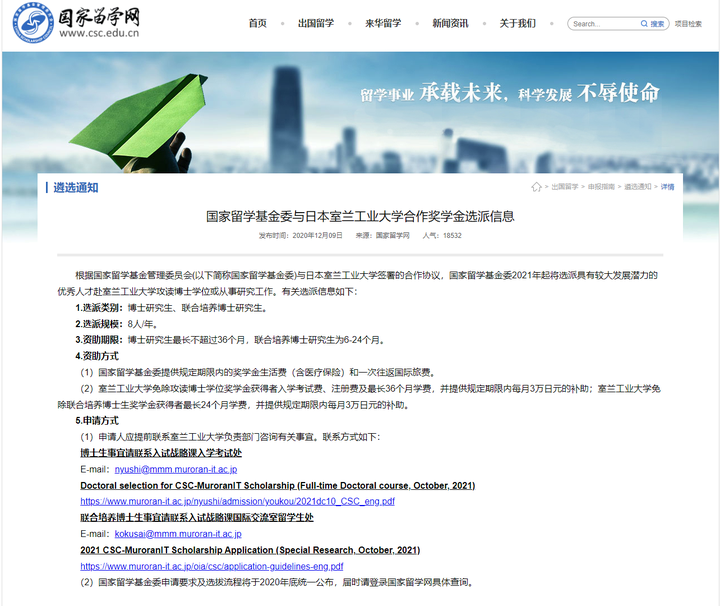Screen dimensions: 720x606
Task: Click the 国家留学网 site title text
Action: pyautogui.click(x=99, y=17)
